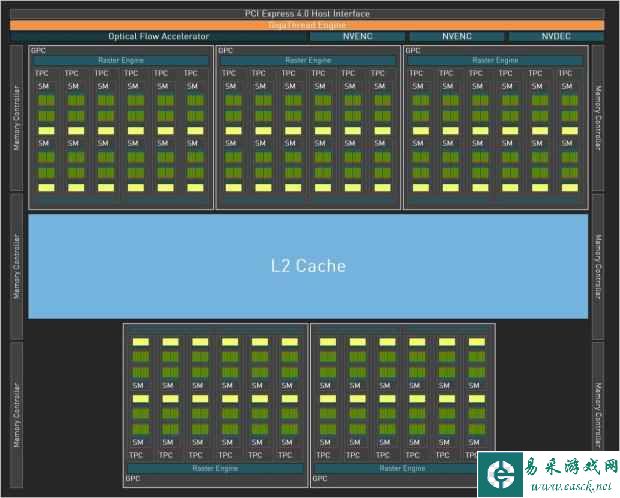620x498 pixels.
Task: Click the Optical Flow Accelerator block
Action: pos(158,36)
